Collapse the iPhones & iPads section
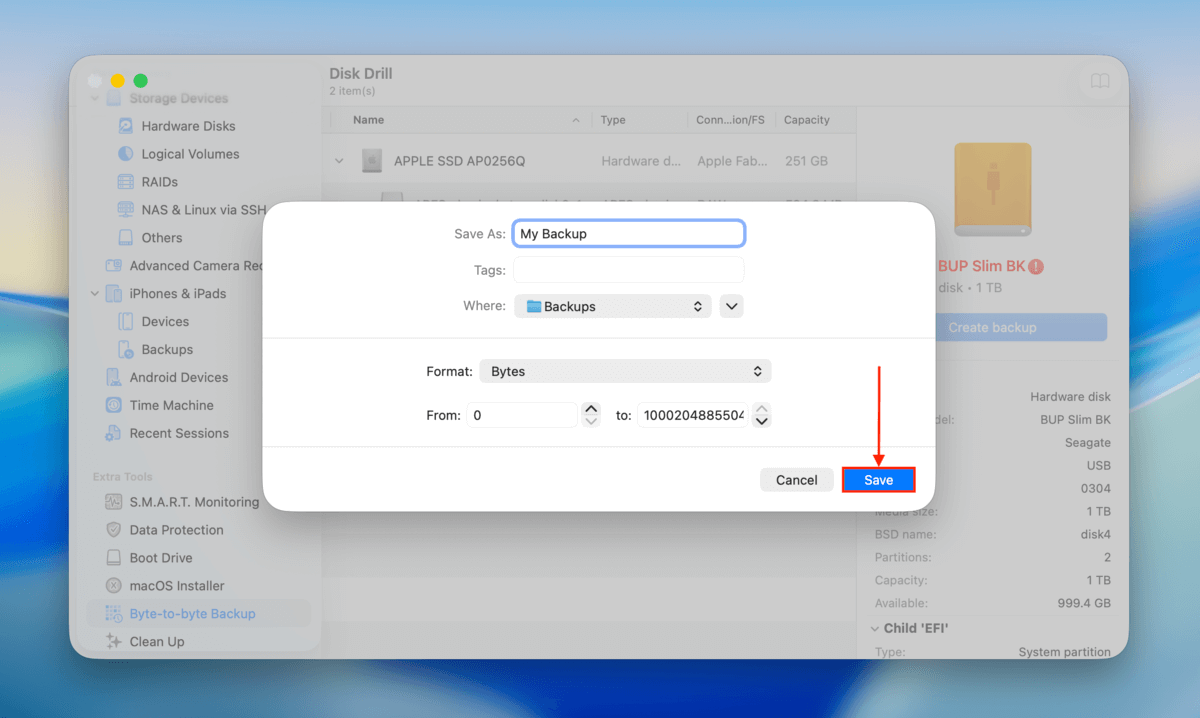 point(95,293)
